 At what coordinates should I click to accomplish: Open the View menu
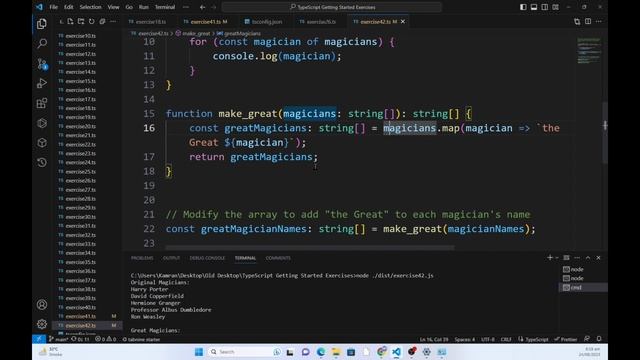[113, 7]
